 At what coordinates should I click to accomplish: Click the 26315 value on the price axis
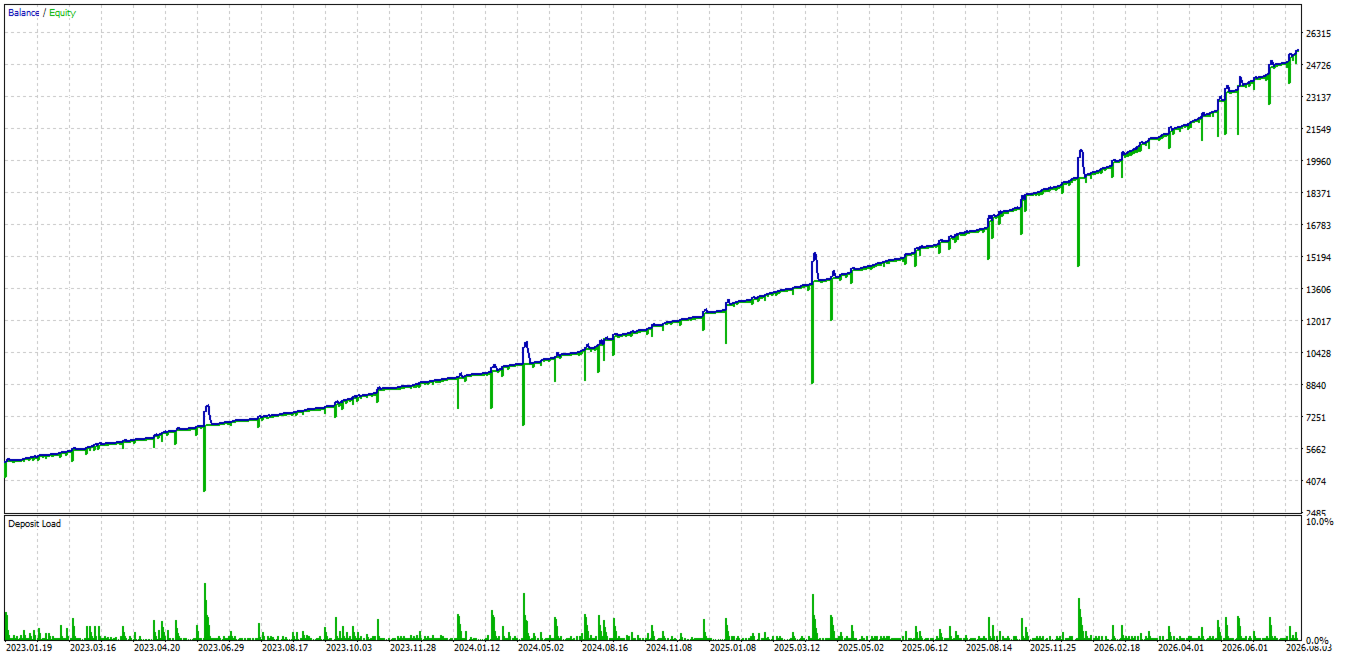(1318, 34)
